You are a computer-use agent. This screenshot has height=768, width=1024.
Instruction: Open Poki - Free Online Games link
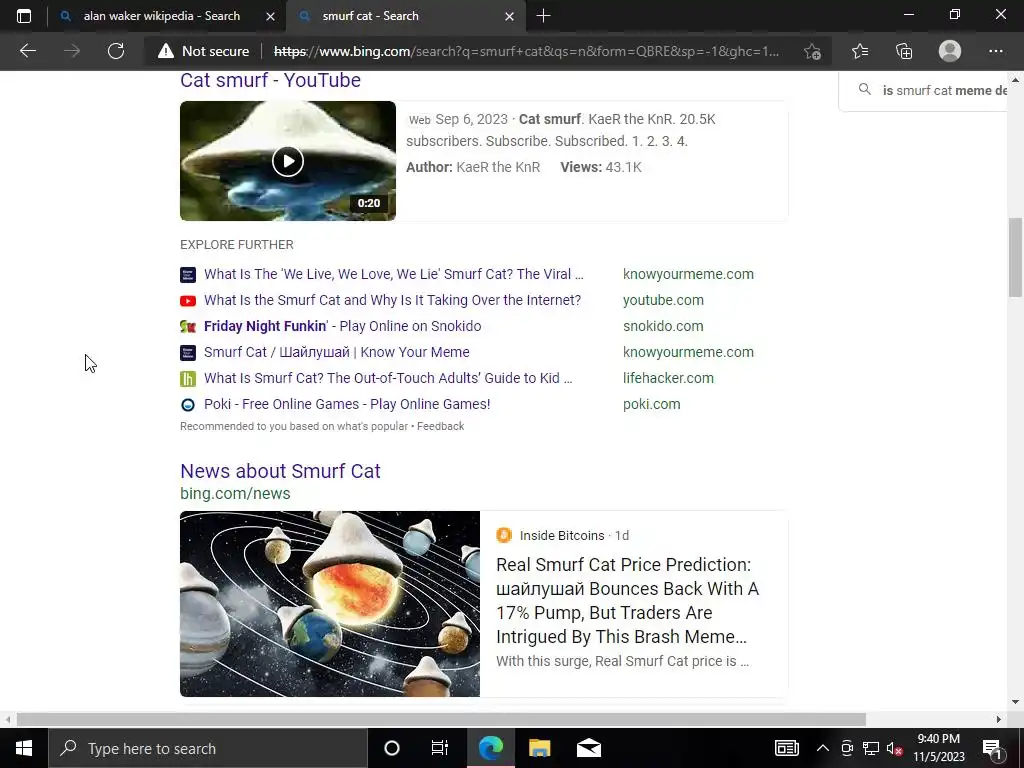[347, 404]
